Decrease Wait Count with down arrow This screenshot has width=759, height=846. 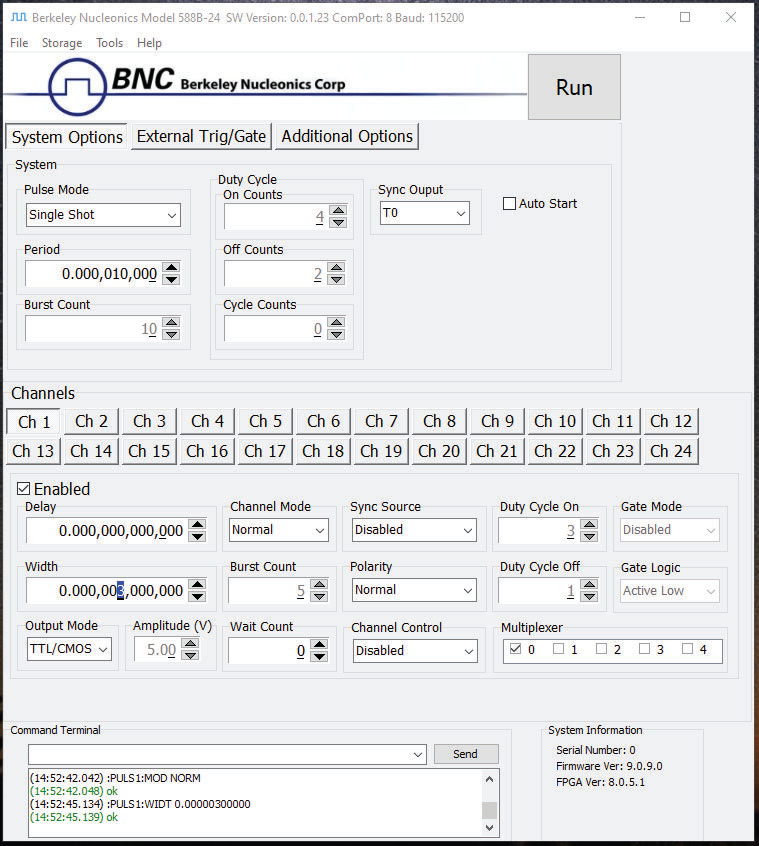click(x=319, y=657)
